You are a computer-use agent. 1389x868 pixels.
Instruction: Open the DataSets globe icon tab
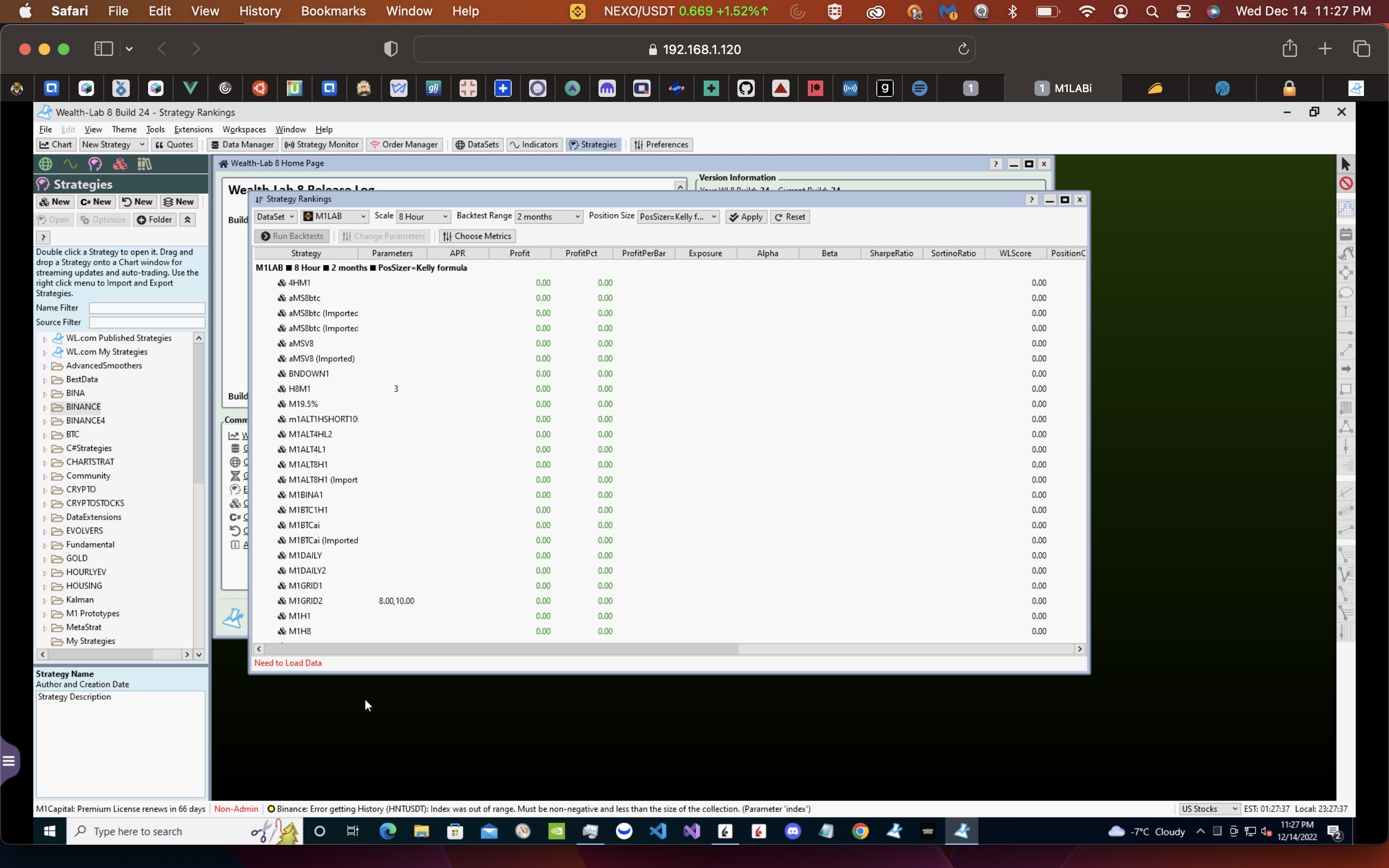coord(45,164)
